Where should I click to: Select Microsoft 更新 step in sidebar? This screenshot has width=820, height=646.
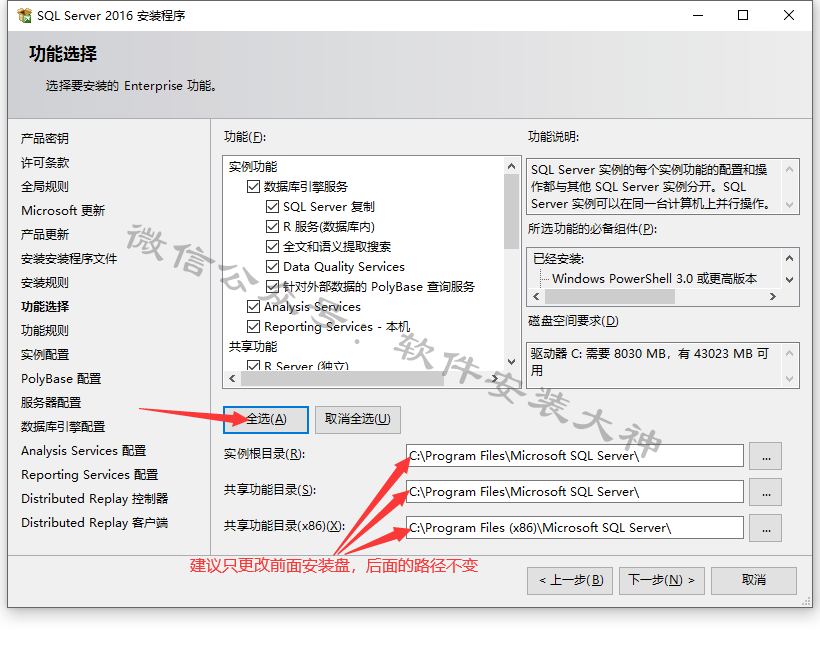coord(63,211)
